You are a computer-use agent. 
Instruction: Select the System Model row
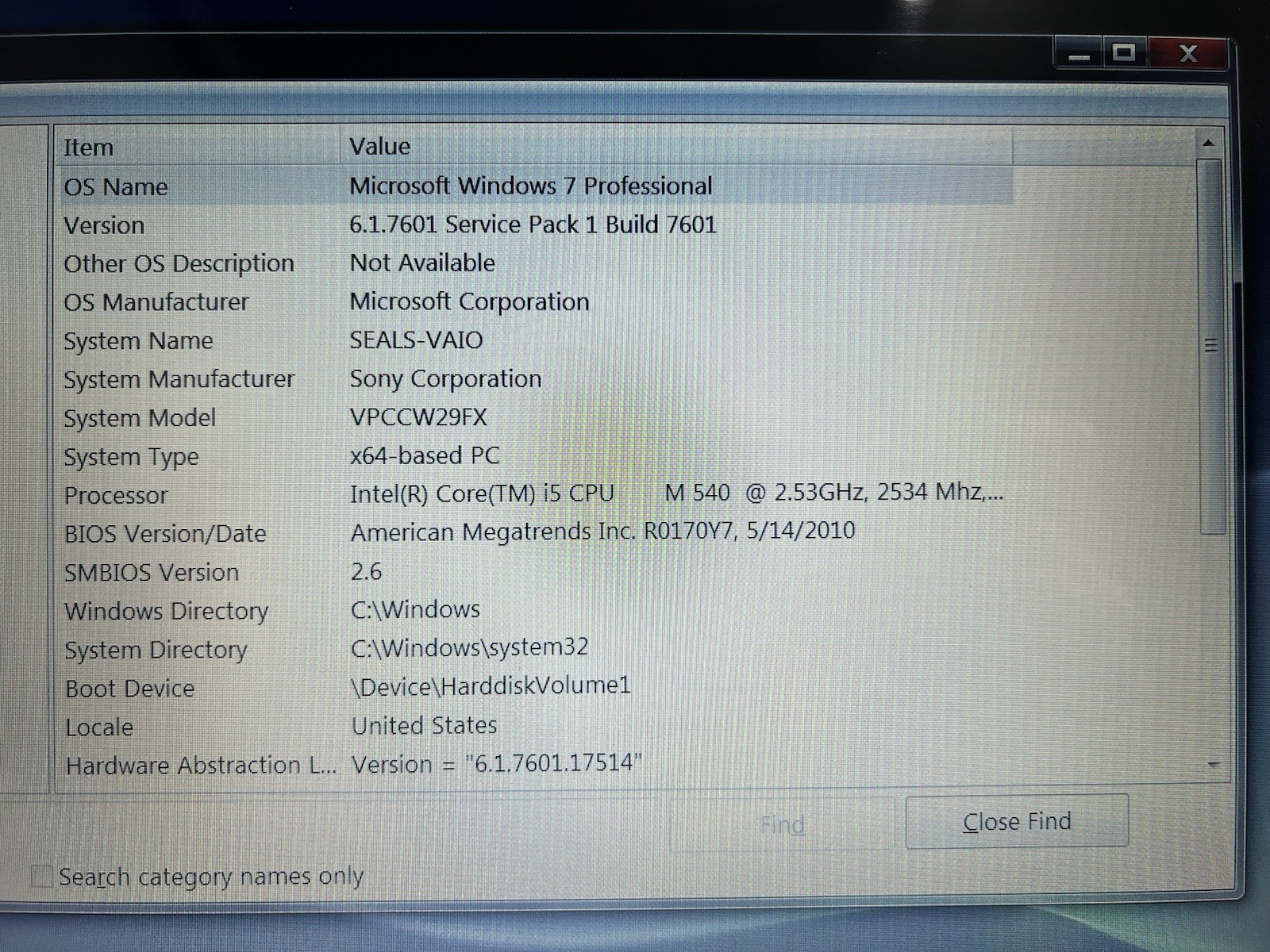coord(536,418)
